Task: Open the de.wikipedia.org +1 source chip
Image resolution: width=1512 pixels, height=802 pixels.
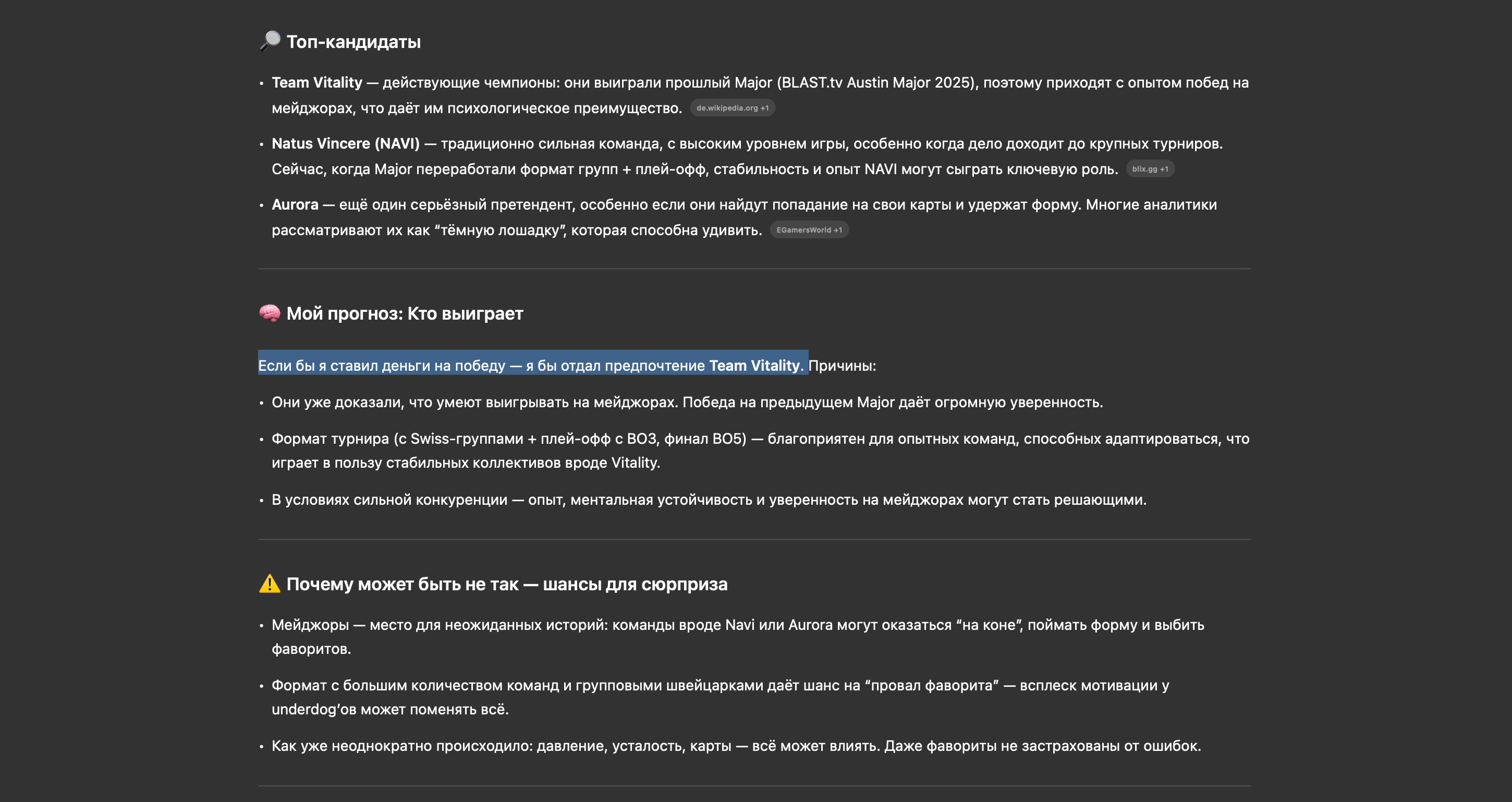Action: click(732, 108)
